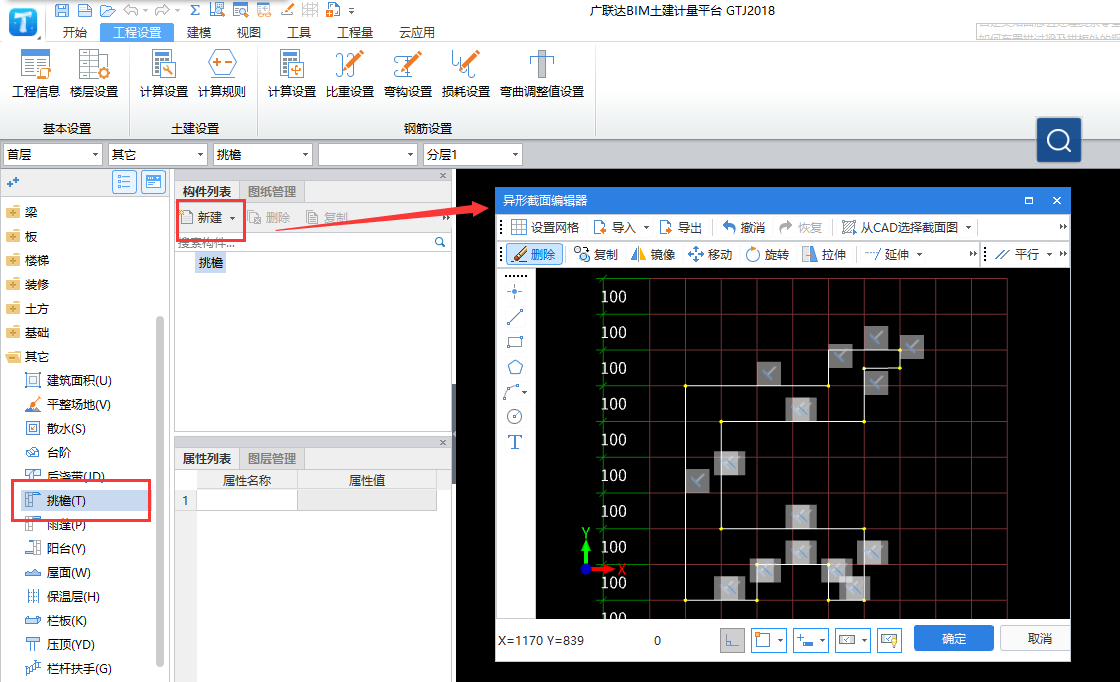
Task: Switch to 视图 ribbon tab
Action: pos(249,32)
